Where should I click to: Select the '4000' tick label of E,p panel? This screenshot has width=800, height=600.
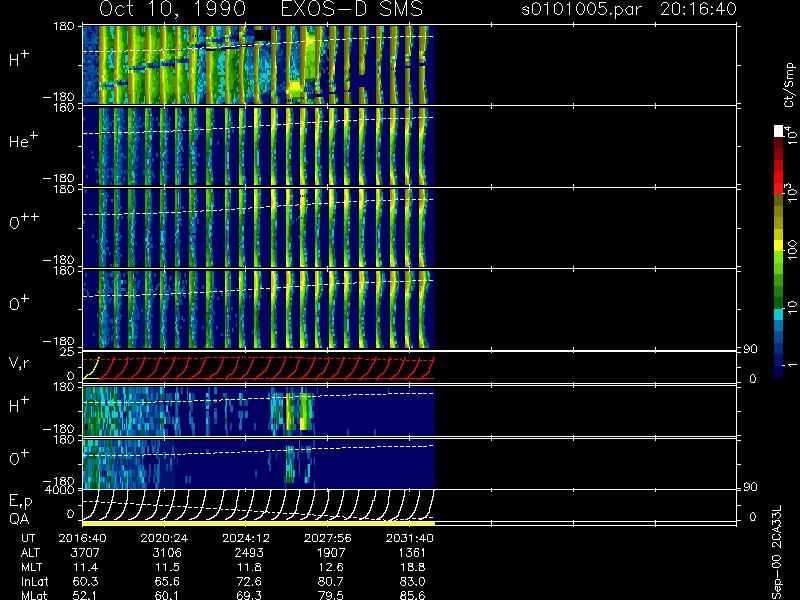pyautogui.click(x=60, y=490)
